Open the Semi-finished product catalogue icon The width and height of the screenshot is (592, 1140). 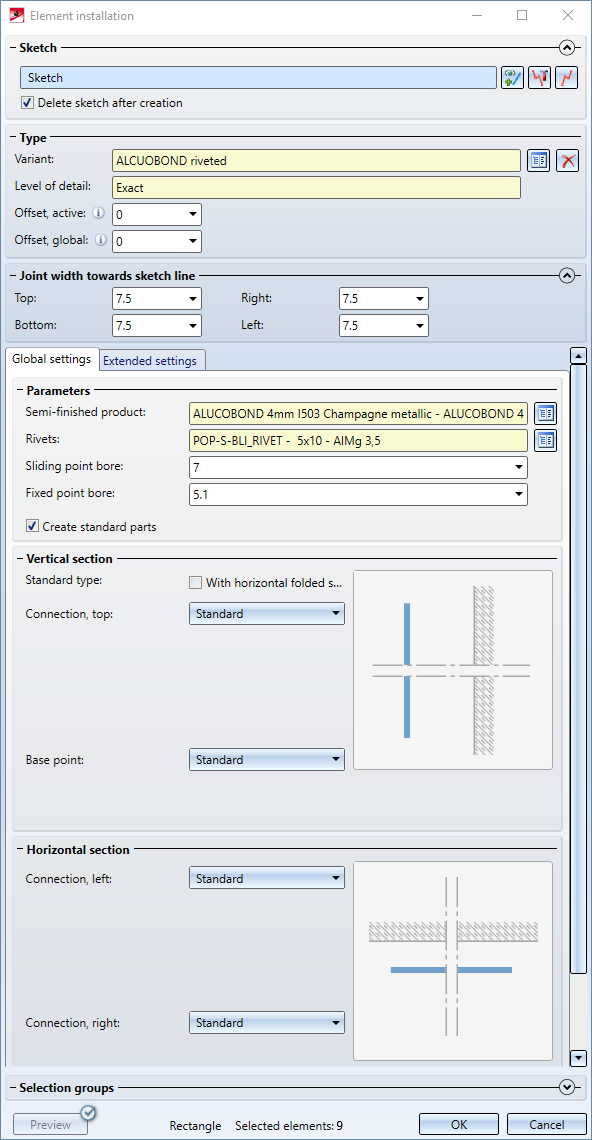click(545, 414)
